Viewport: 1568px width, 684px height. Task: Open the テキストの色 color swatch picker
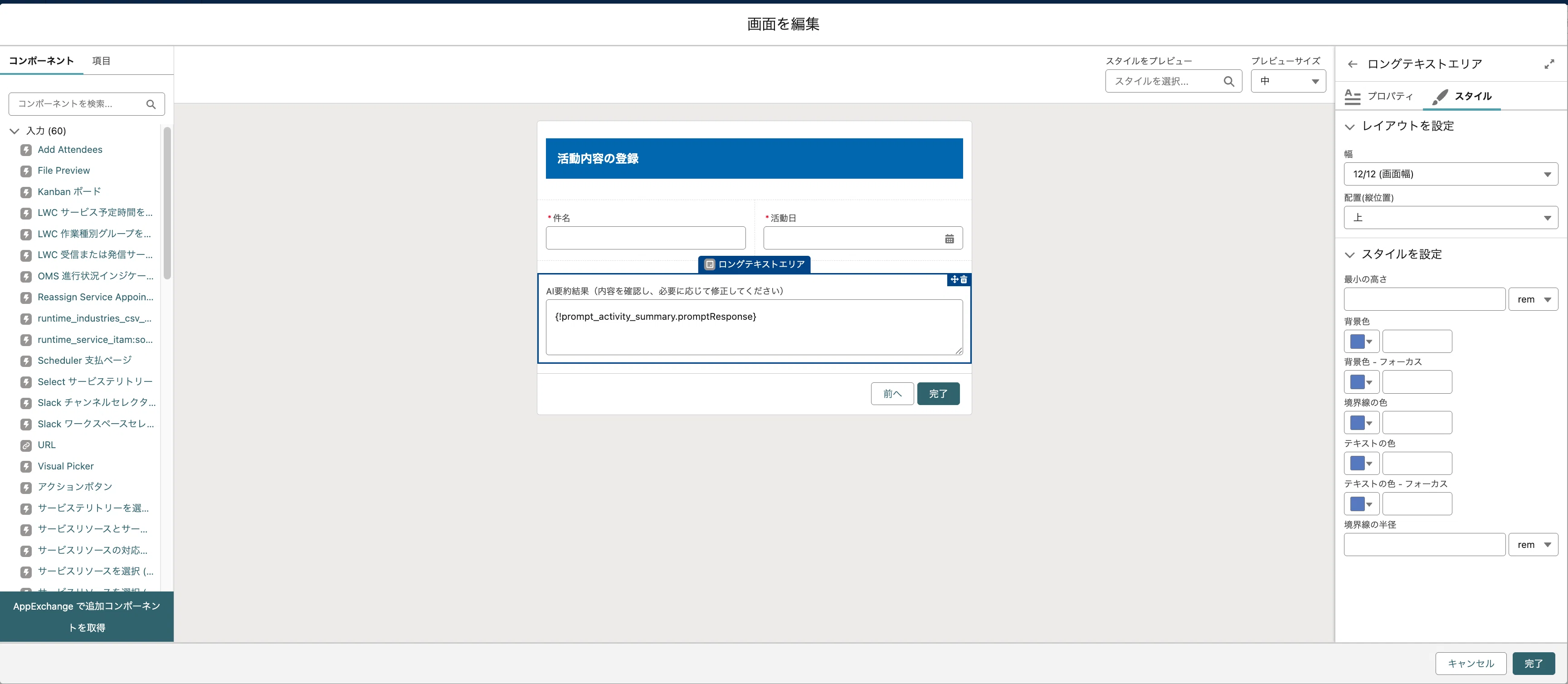coord(1361,464)
